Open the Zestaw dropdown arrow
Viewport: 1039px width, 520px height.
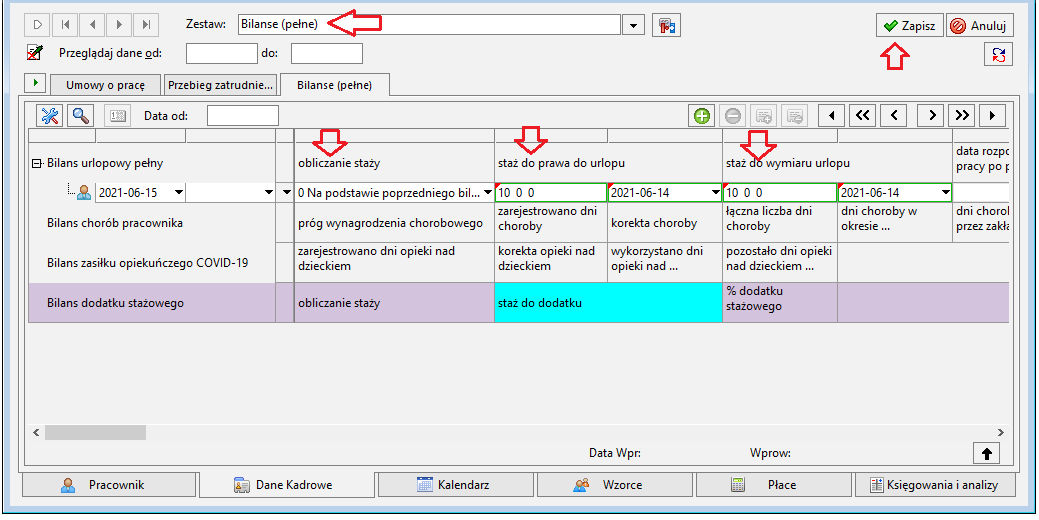(633, 25)
